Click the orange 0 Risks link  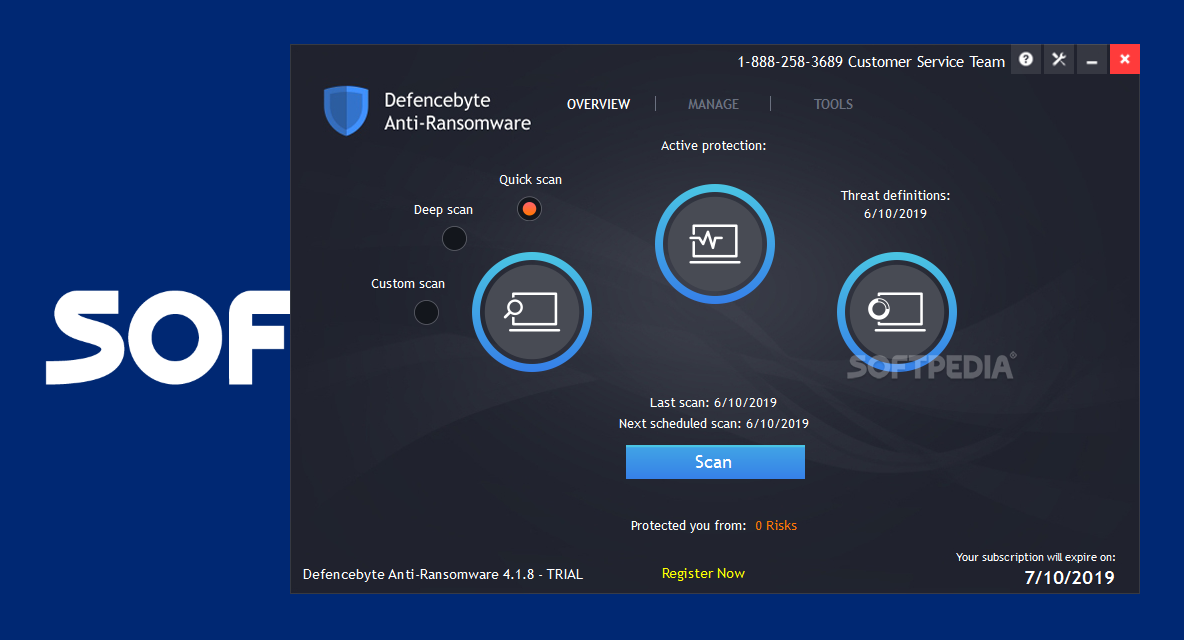click(x=776, y=525)
